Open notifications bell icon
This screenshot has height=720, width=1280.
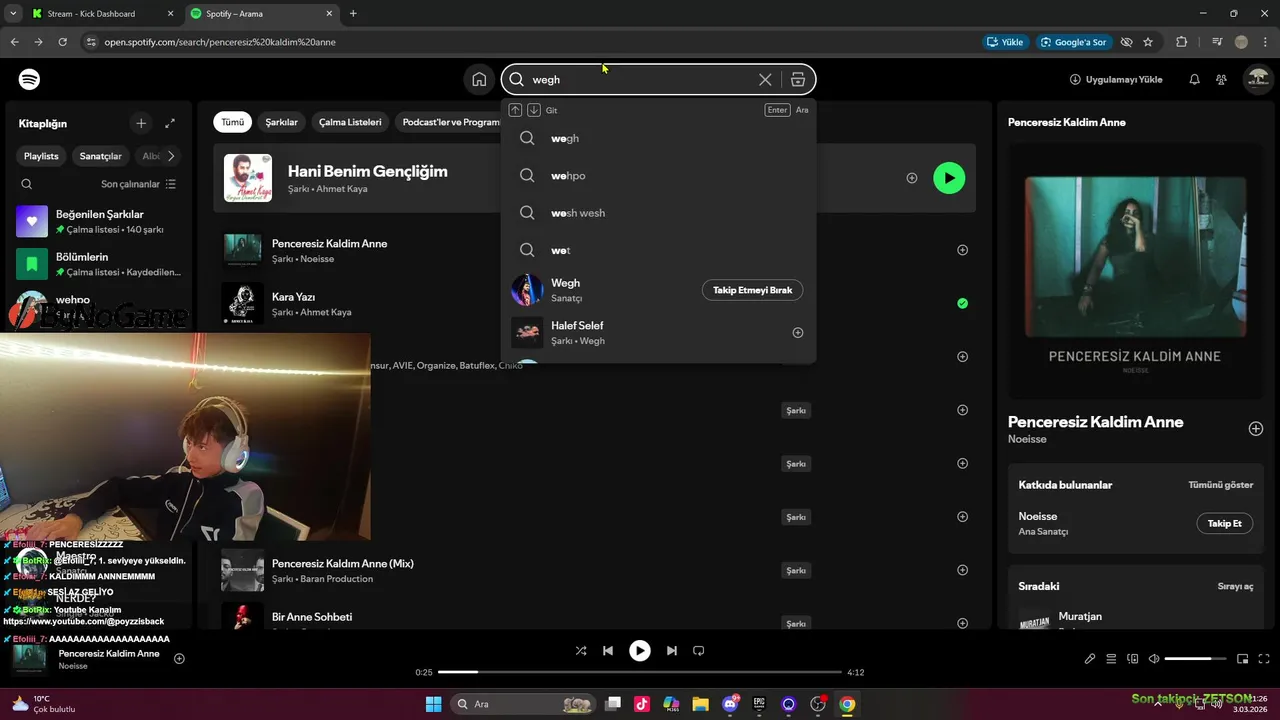[x=1194, y=79]
